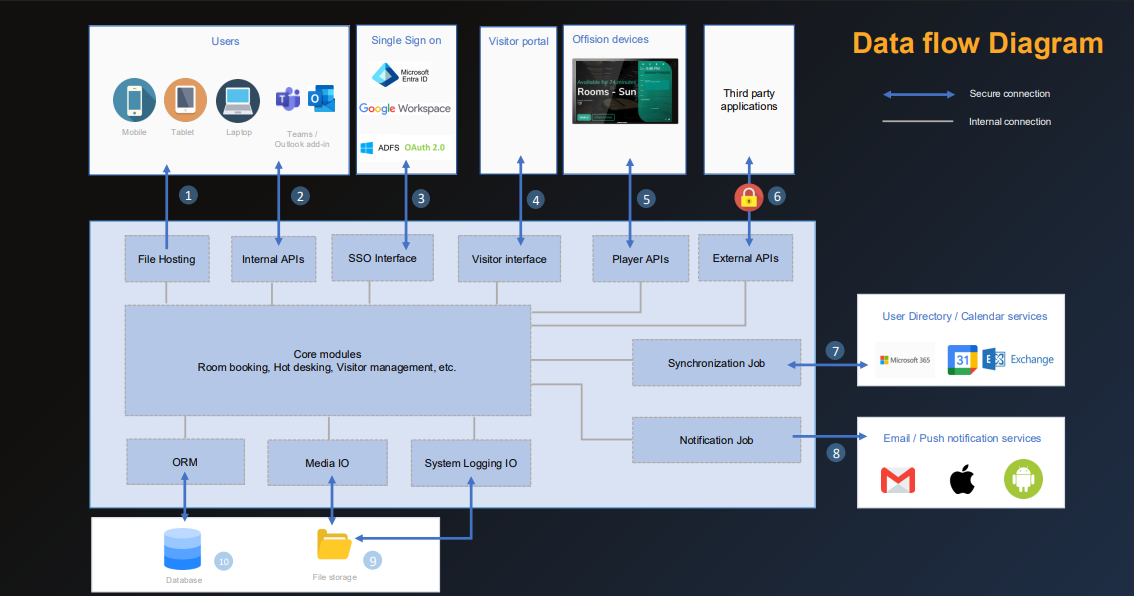
Task: Click the Microsoft Teams icon
Action: click(x=288, y=96)
